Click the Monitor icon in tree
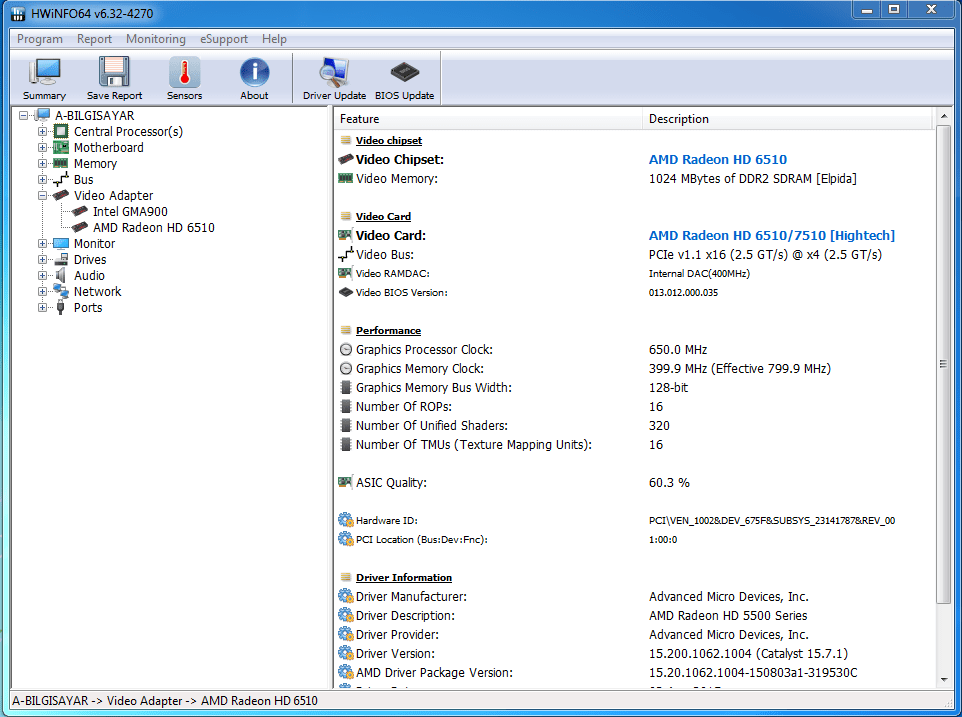This screenshot has height=717, width=962. [x=61, y=243]
